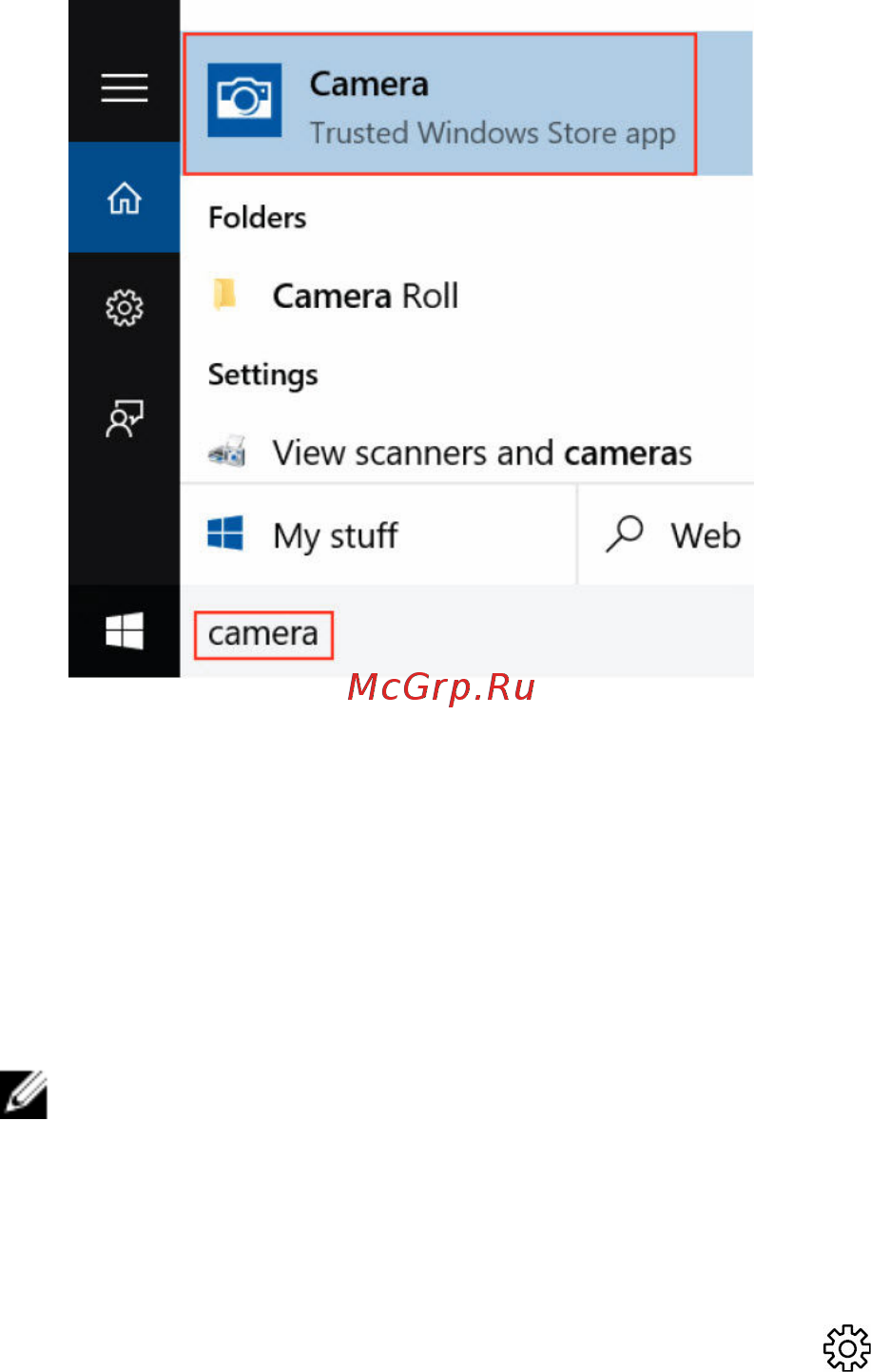
Task: Click the Folders section heading
Action: pyautogui.click(x=258, y=218)
